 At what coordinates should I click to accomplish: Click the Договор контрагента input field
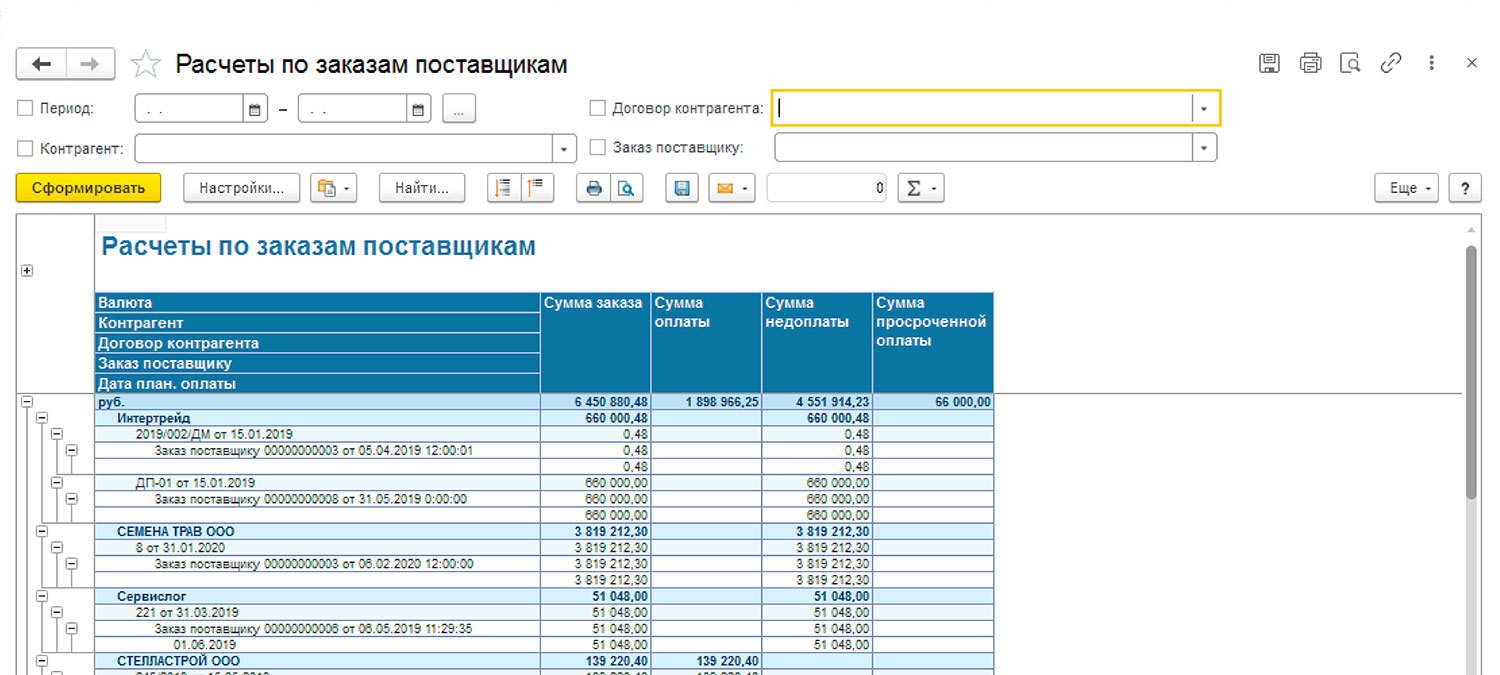[982, 108]
